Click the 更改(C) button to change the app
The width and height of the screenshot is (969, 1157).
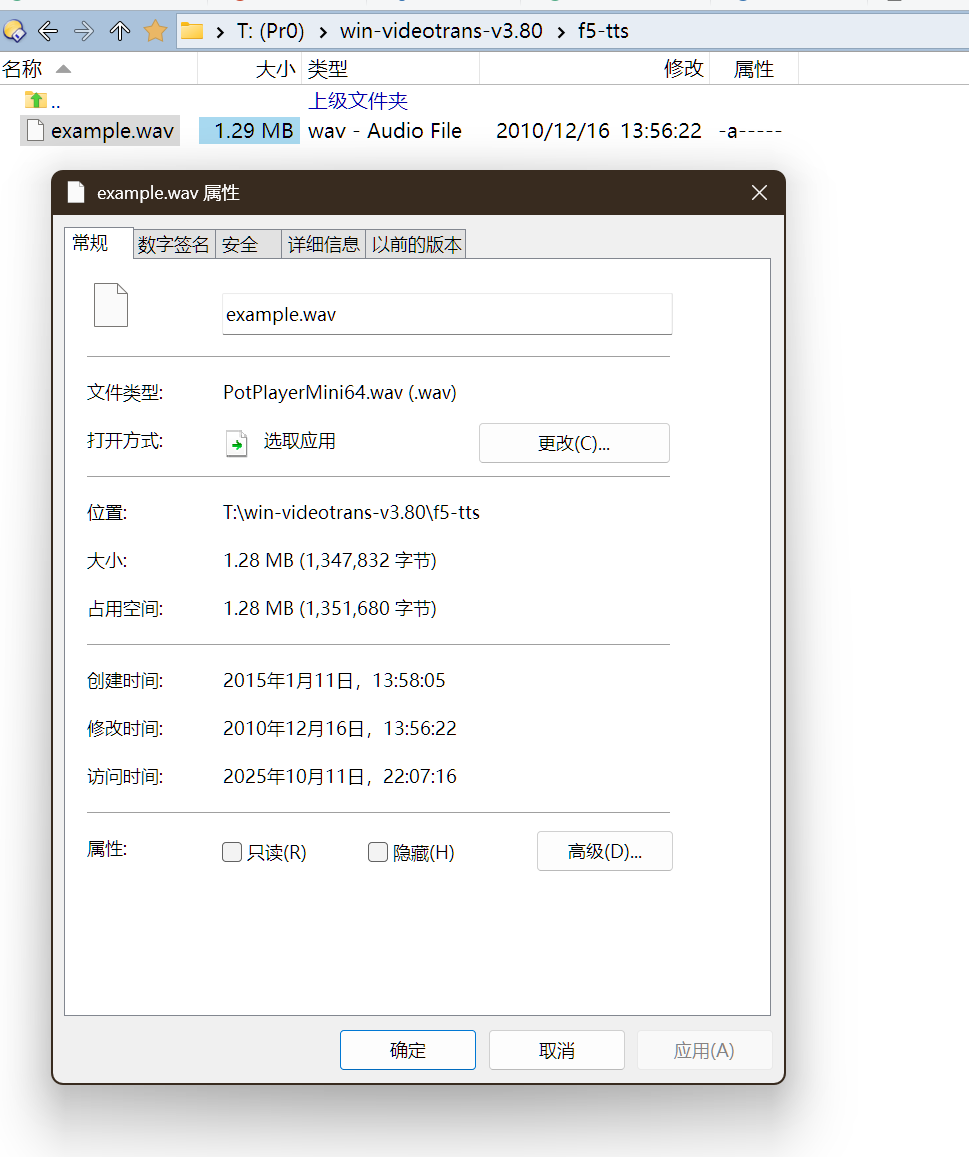(574, 443)
